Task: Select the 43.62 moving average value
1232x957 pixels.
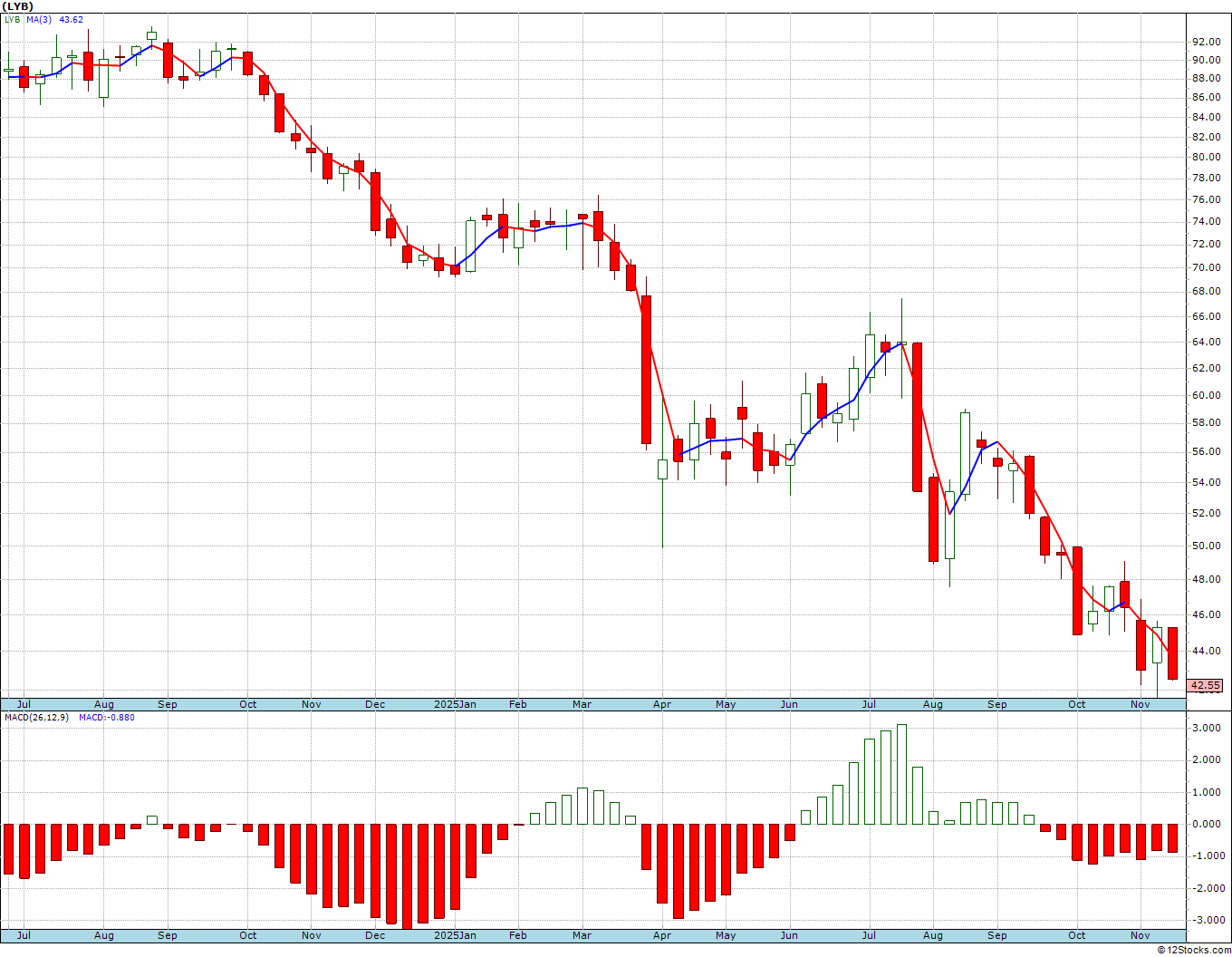Action: coord(72,19)
